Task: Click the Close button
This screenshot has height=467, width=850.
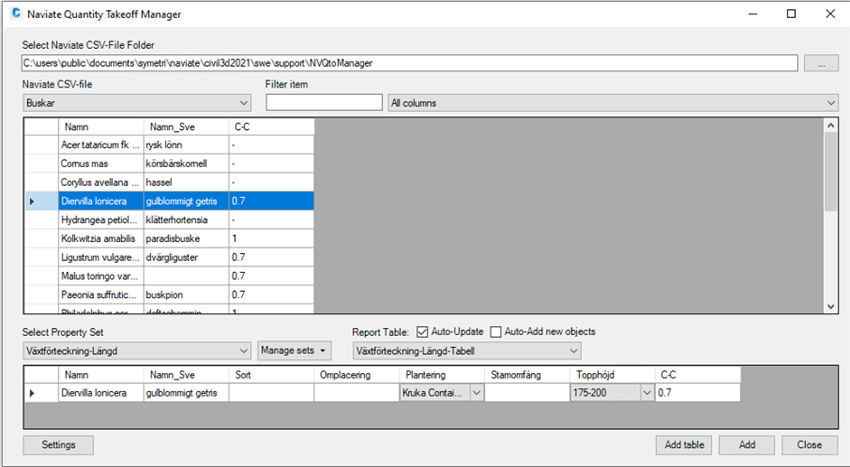Action: (809, 445)
